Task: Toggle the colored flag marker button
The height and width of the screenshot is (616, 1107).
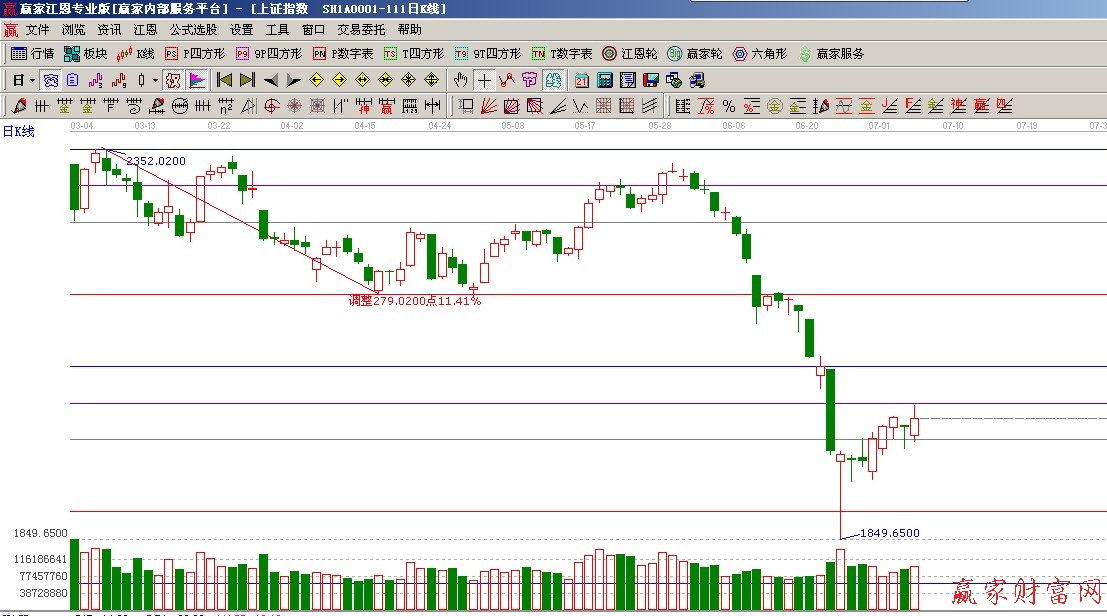Action: [x=197, y=80]
